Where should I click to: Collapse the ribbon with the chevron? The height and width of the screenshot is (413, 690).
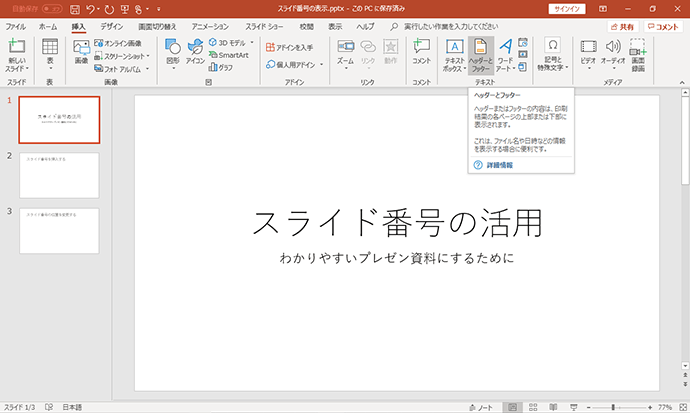682,82
